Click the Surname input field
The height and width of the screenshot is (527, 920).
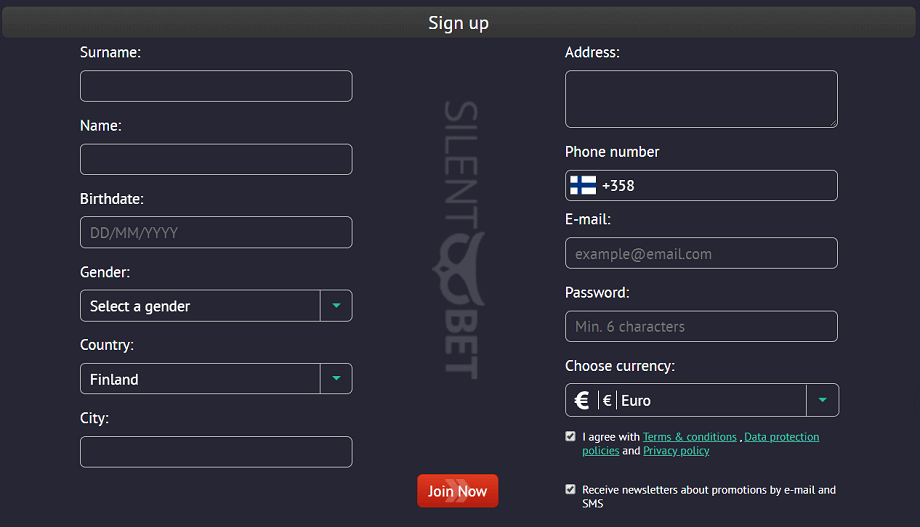pyautogui.click(x=216, y=86)
